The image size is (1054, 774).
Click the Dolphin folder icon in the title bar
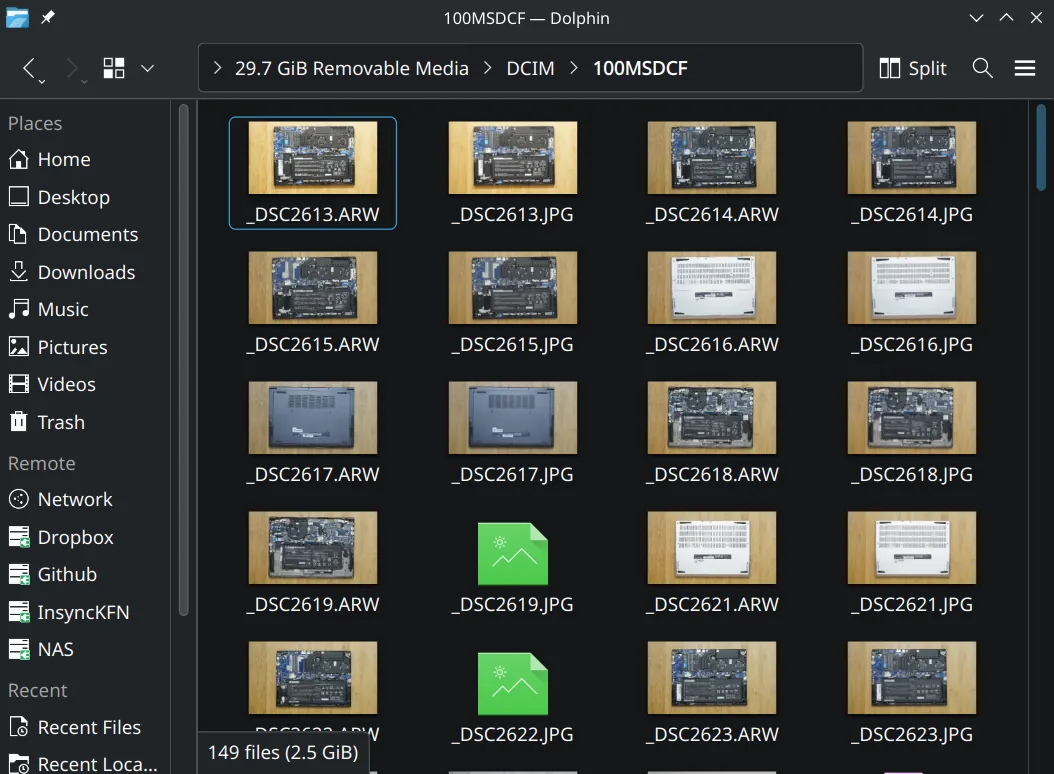click(17, 17)
